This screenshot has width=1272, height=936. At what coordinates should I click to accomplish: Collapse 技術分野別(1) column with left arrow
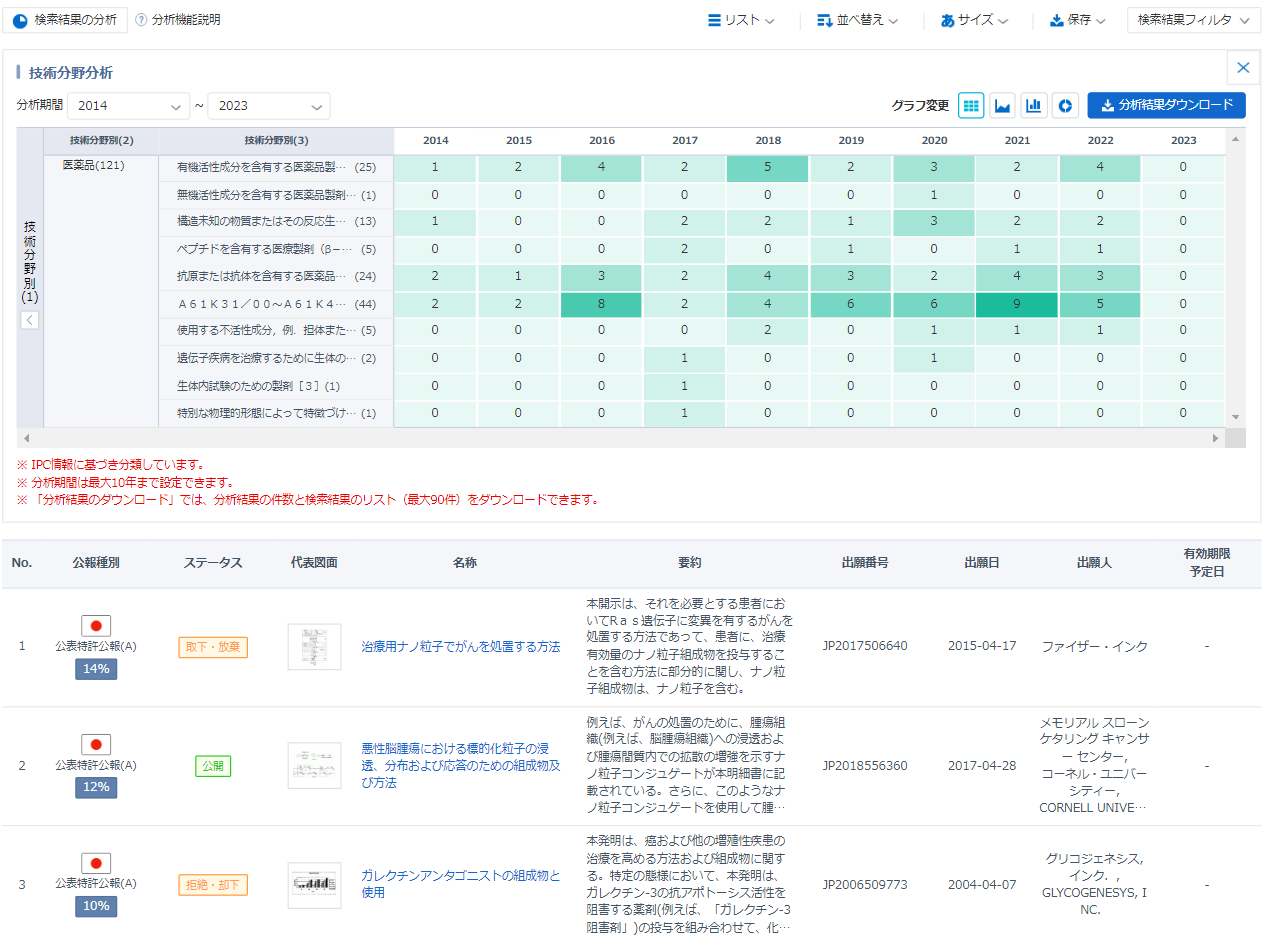click(30, 320)
